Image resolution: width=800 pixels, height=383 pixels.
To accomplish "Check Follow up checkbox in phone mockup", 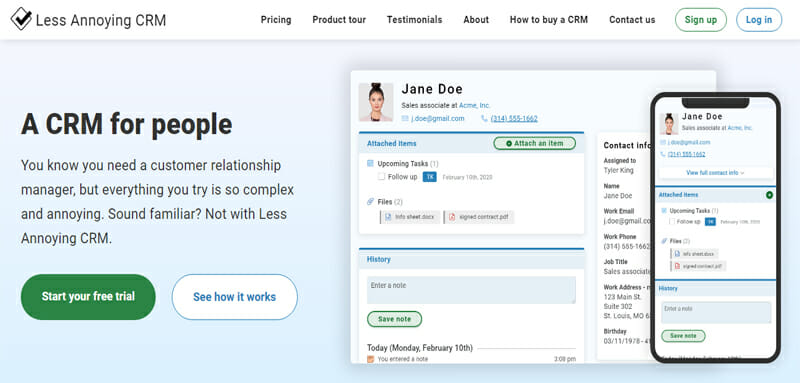I will coord(672,222).
